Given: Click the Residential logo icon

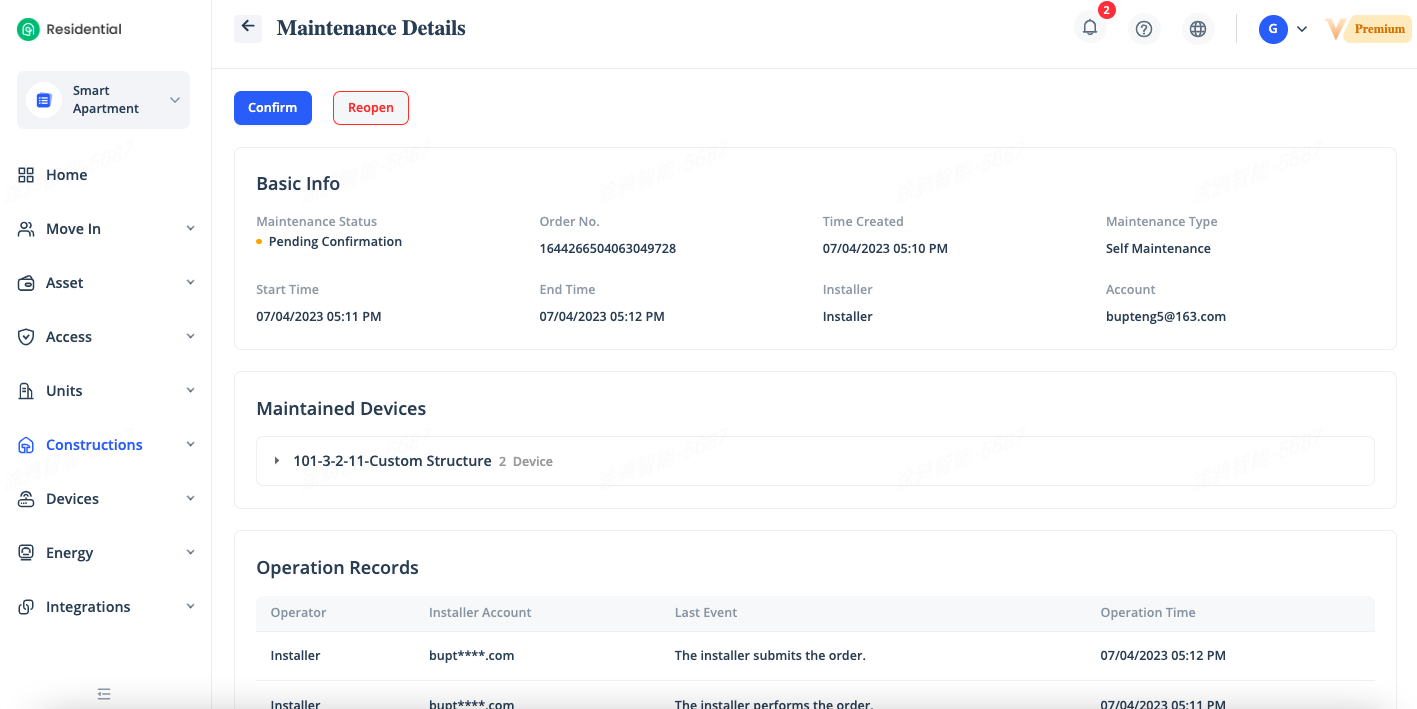Looking at the screenshot, I should tap(28, 29).
